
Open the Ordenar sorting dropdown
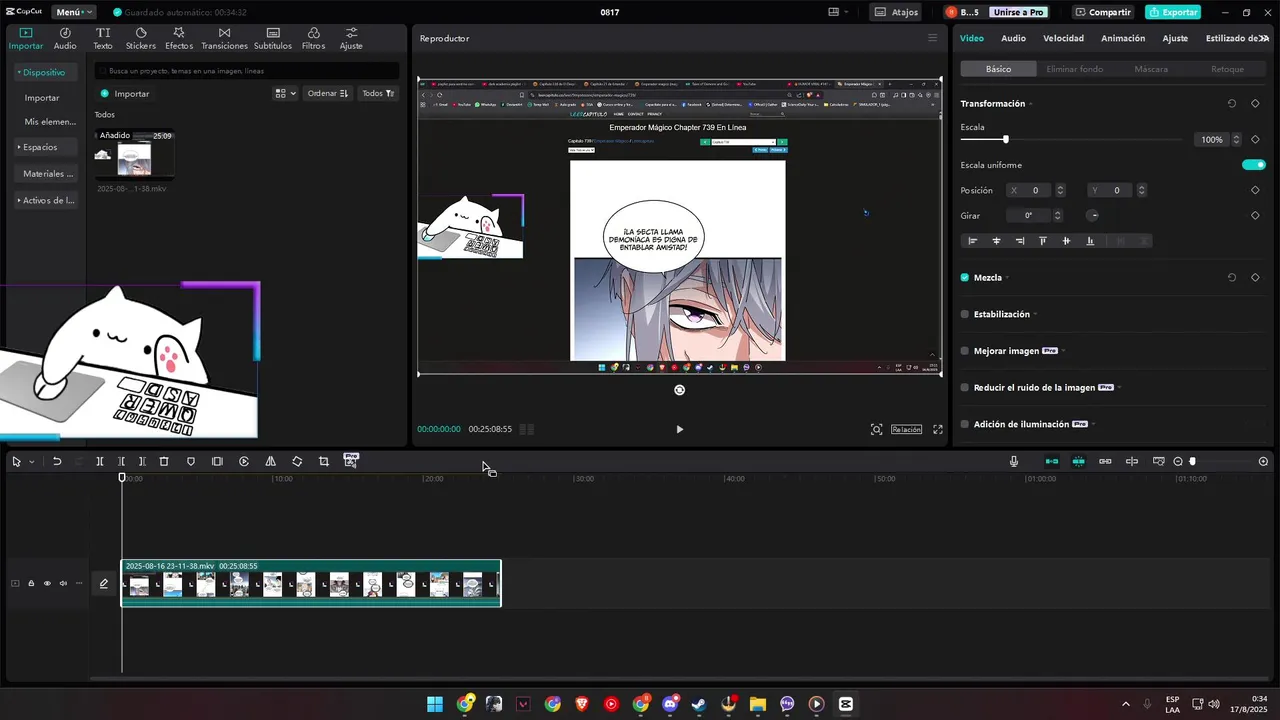click(328, 93)
